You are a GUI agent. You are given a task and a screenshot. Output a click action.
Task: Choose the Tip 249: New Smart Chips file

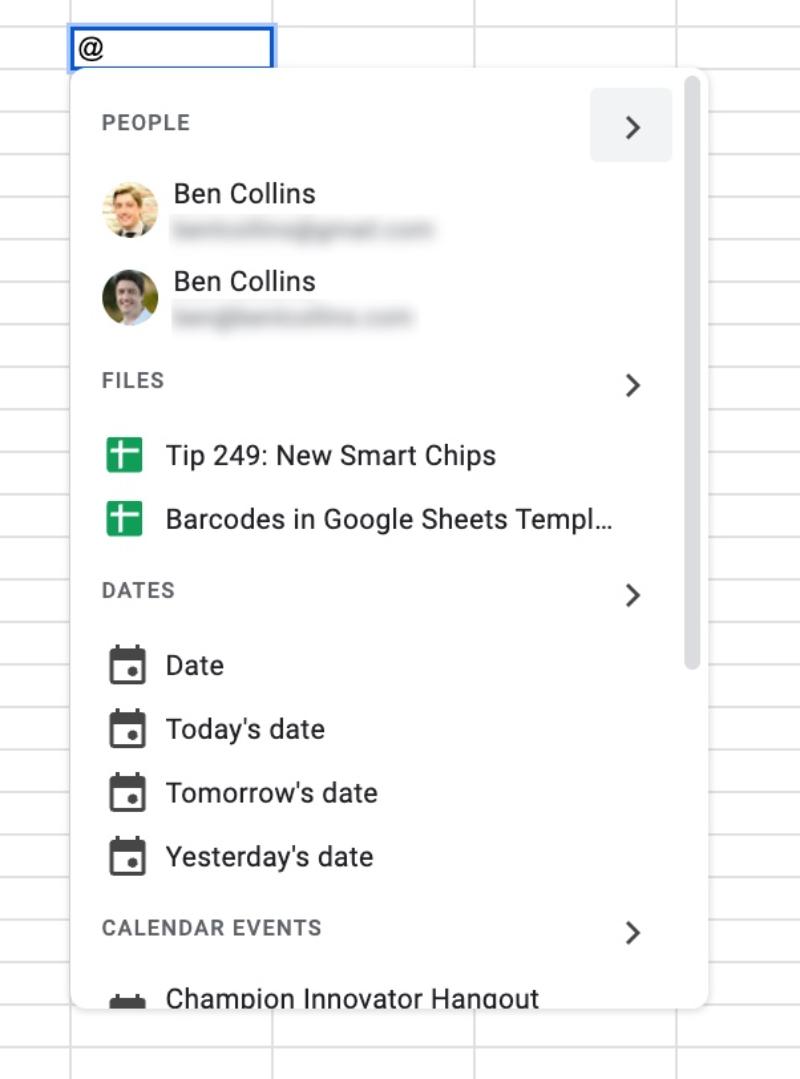pyautogui.click(x=332, y=455)
